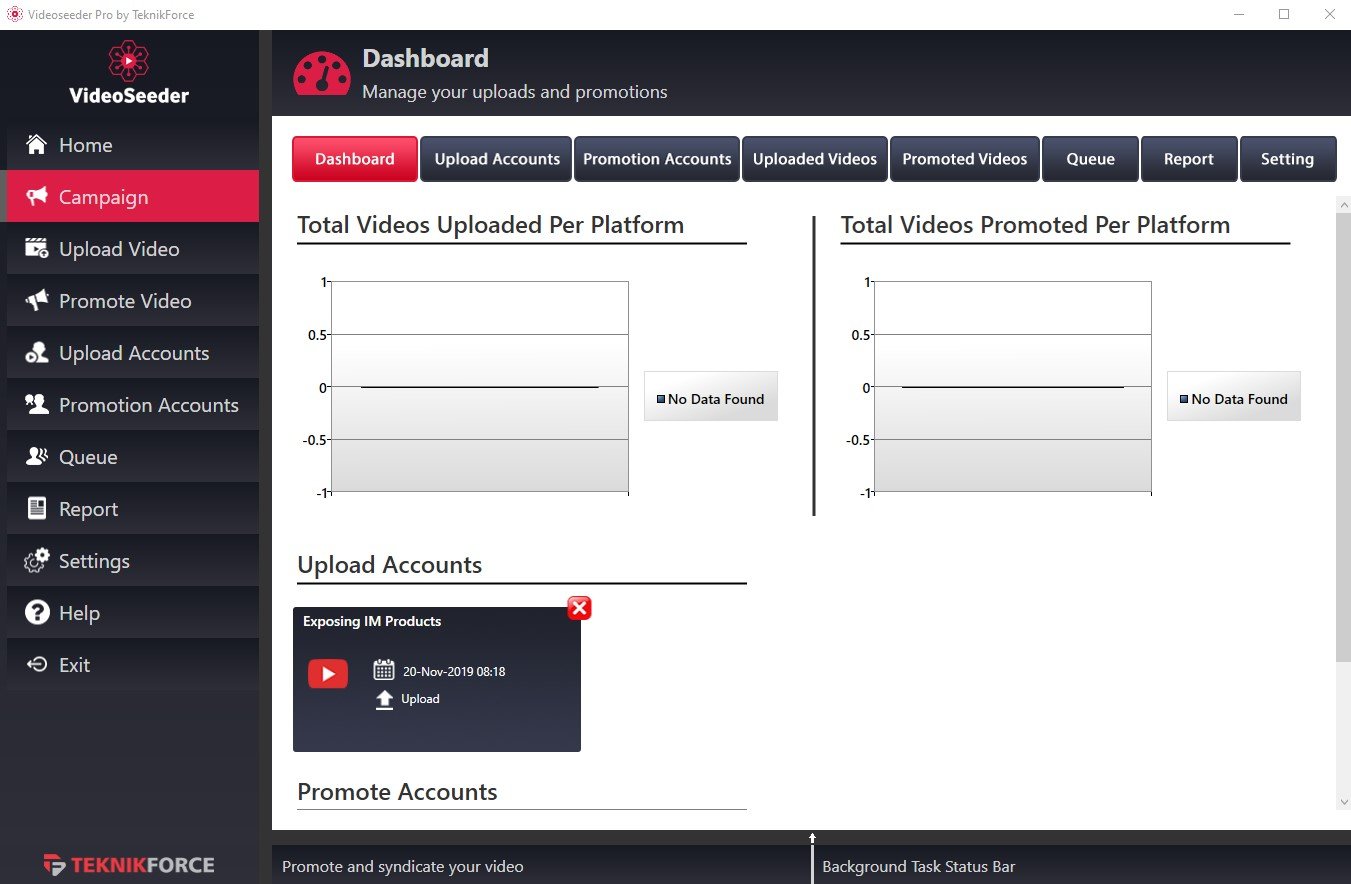1351x884 pixels.
Task: Open the Promoted Videos tab
Action: point(964,159)
